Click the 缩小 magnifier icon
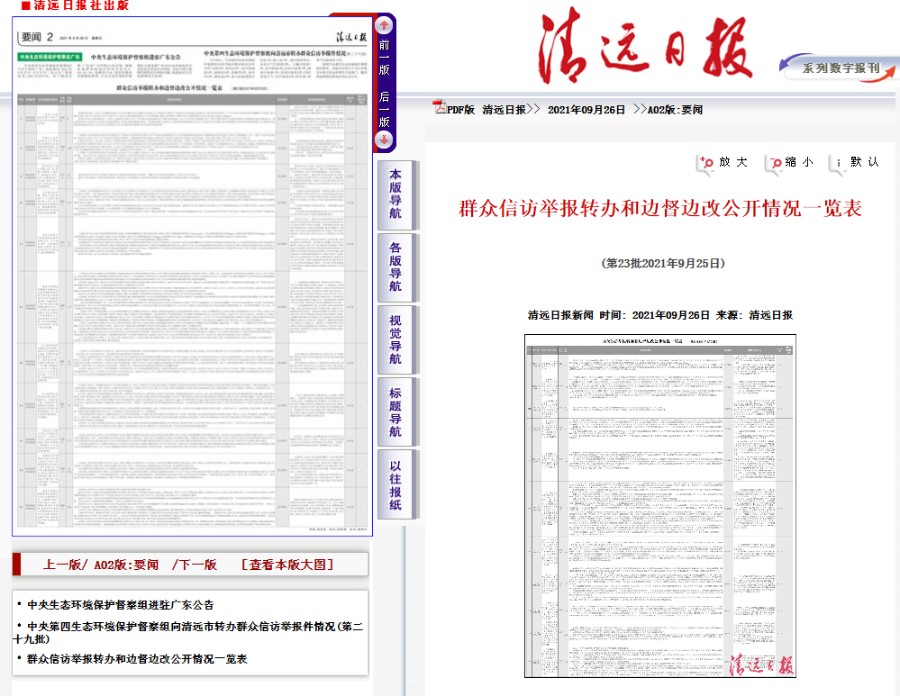 coord(775,164)
